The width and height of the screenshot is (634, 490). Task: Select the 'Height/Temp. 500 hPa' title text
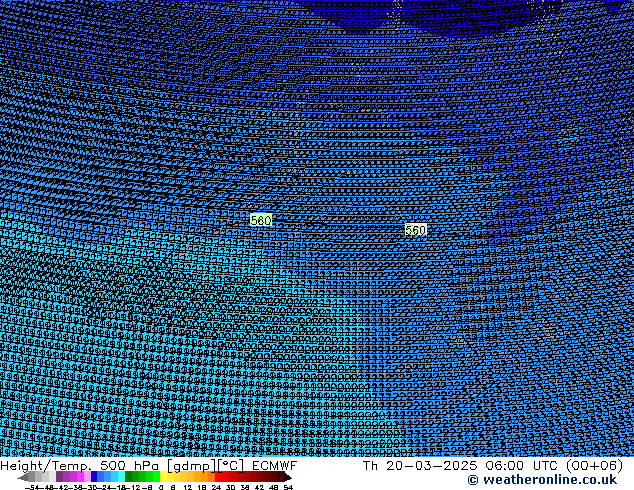(x=80, y=466)
